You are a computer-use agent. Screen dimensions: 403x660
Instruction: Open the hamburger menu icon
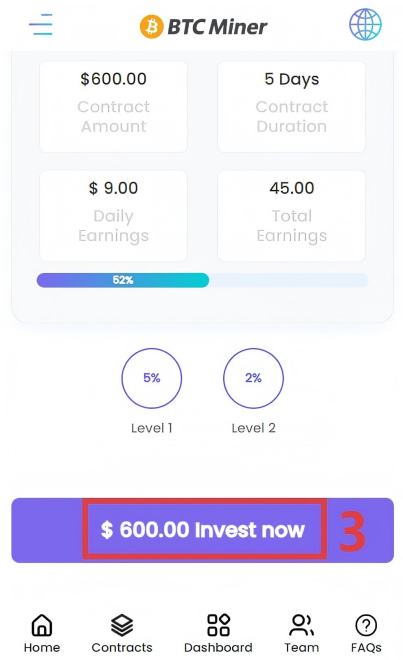41,24
